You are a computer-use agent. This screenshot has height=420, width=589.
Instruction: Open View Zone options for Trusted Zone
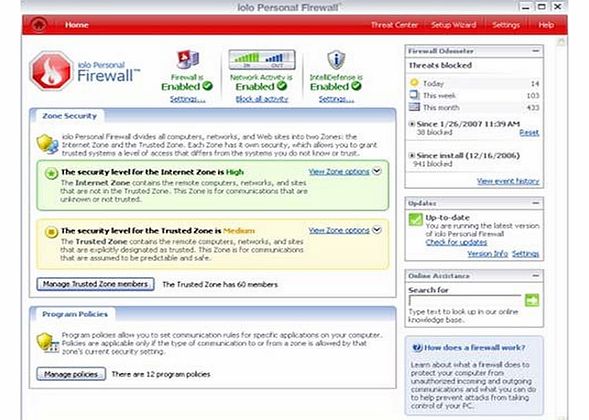pos(339,230)
